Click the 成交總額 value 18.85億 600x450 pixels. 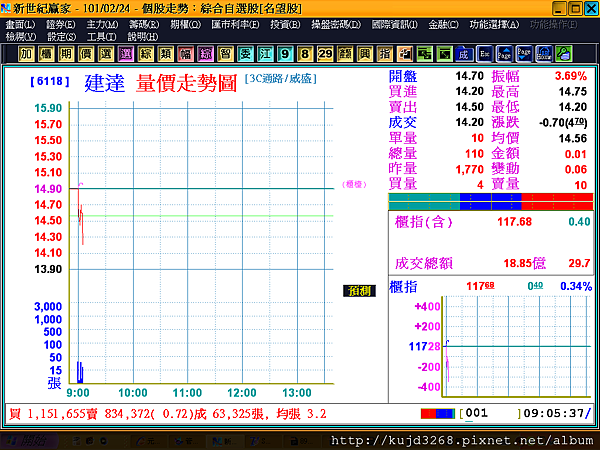coord(525,263)
